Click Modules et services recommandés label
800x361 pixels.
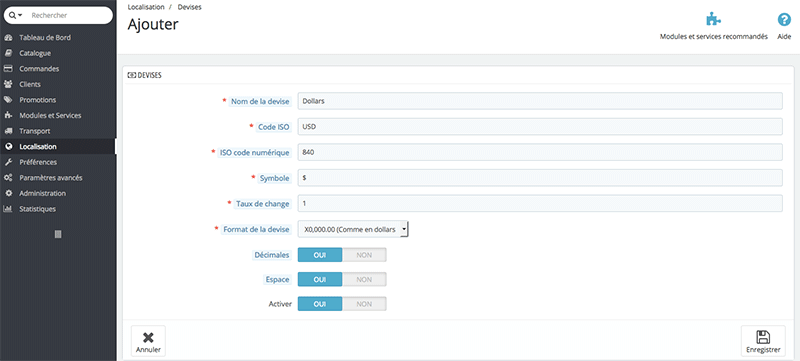tap(713, 37)
